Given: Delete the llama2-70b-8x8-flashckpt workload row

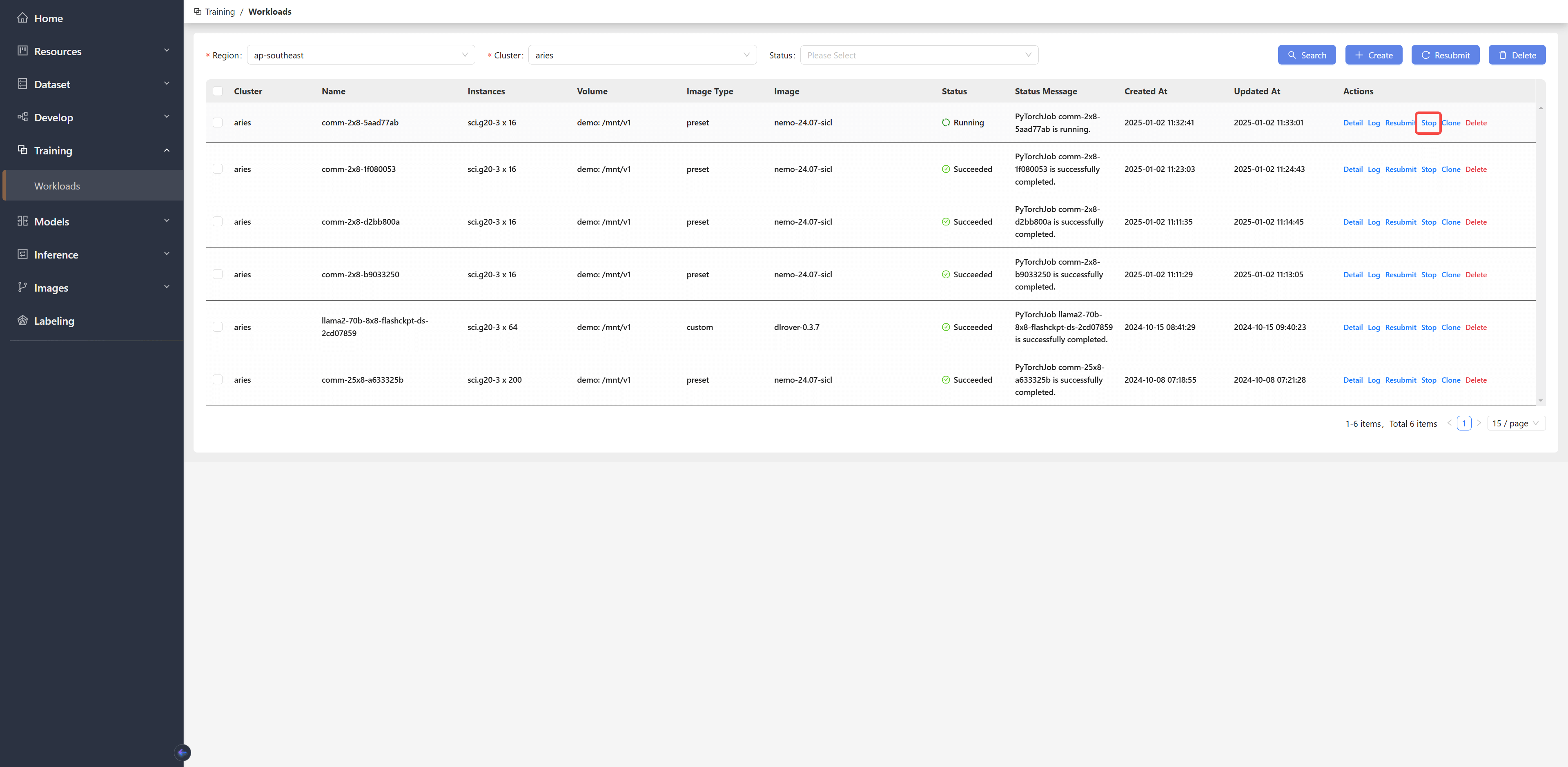Looking at the screenshot, I should point(1475,328).
